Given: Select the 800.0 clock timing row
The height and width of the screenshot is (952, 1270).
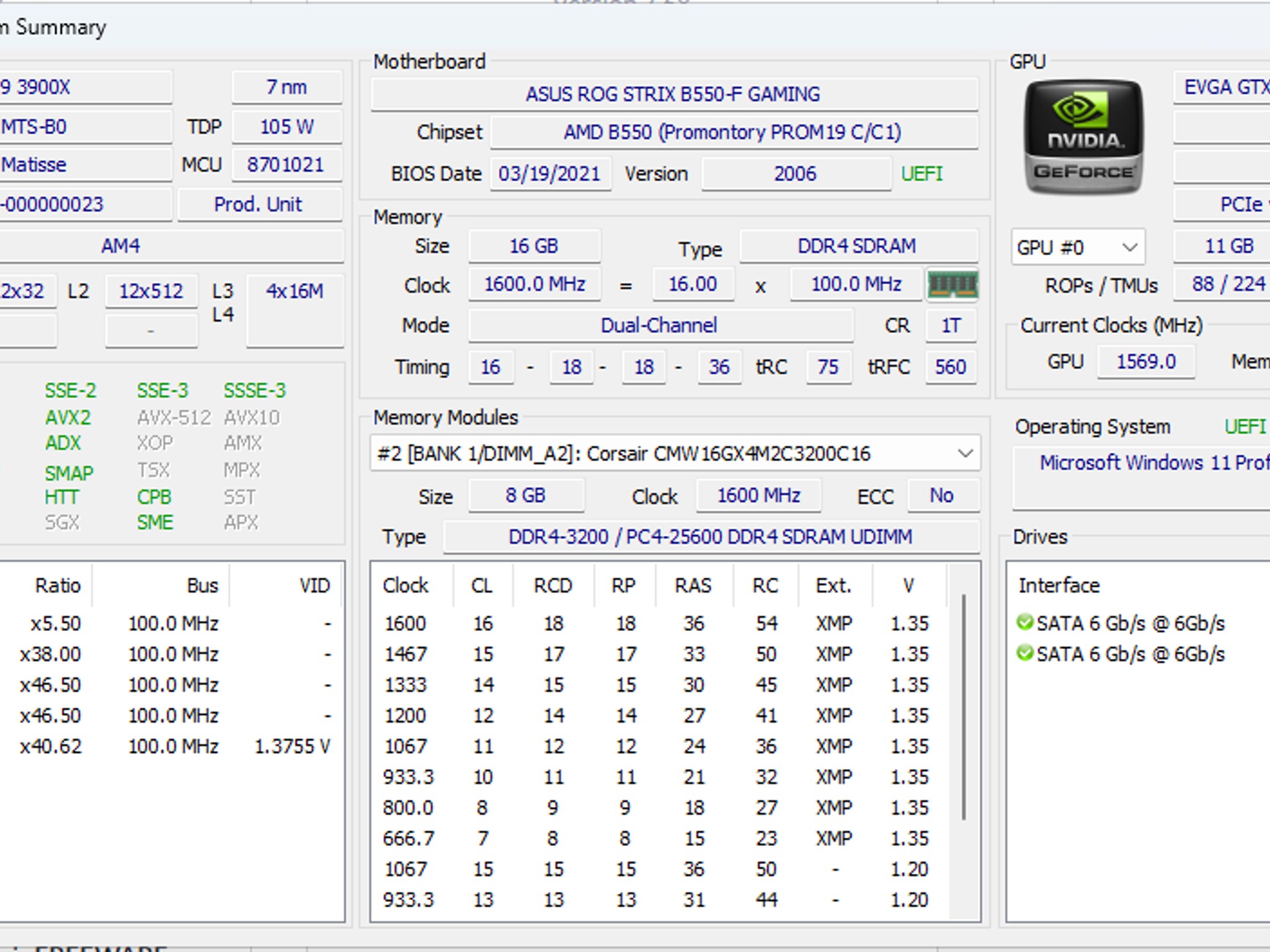Looking at the screenshot, I should (x=660, y=808).
